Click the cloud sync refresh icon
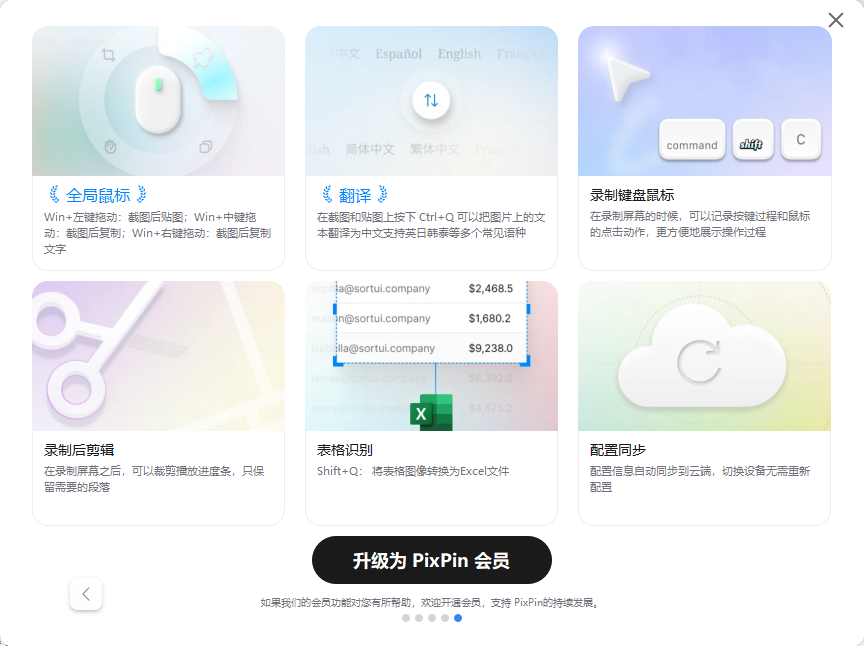The width and height of the screenshot is (864, 646). coord(699,362)
